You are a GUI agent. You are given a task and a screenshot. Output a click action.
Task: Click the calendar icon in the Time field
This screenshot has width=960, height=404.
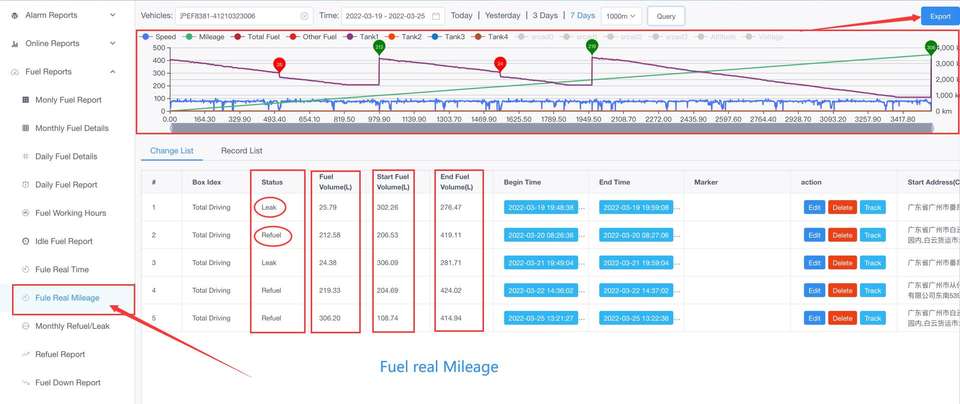[x=435, y=16]
